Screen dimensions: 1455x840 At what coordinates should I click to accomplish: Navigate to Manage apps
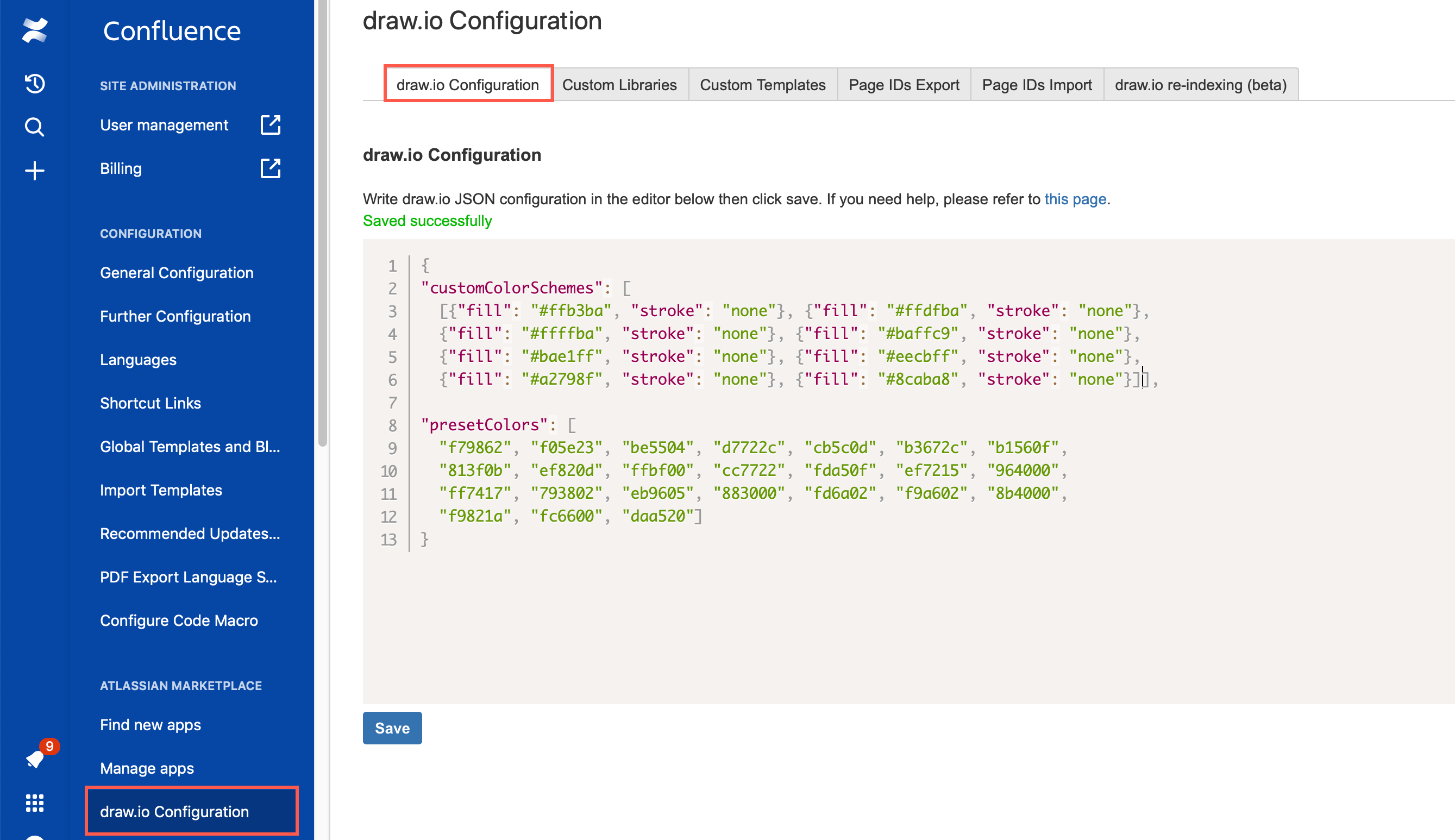(x=147, y=768)
